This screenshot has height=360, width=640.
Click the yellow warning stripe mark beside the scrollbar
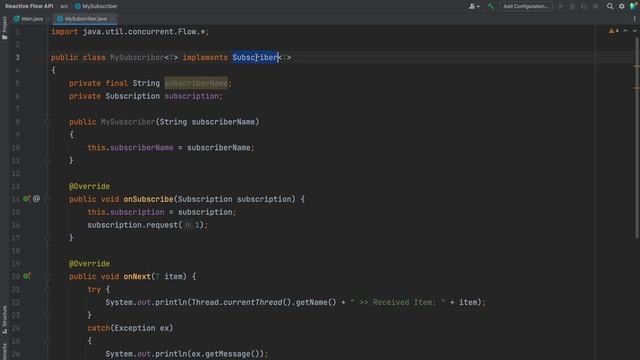(637, 66)
